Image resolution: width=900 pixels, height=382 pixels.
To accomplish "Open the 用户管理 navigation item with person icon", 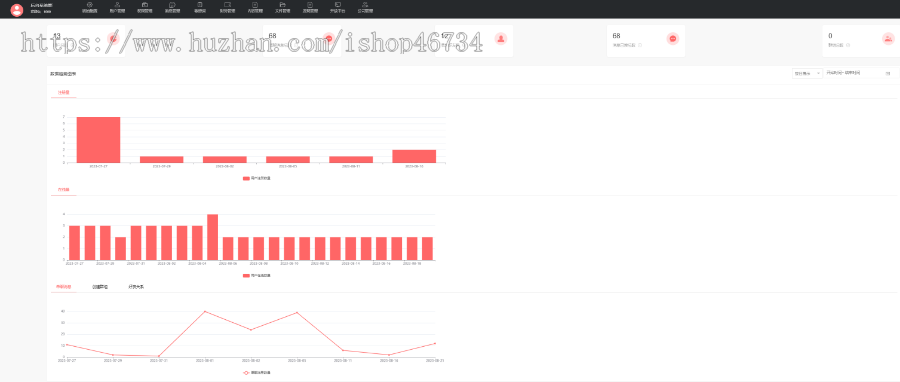I will tap(117, 7).
